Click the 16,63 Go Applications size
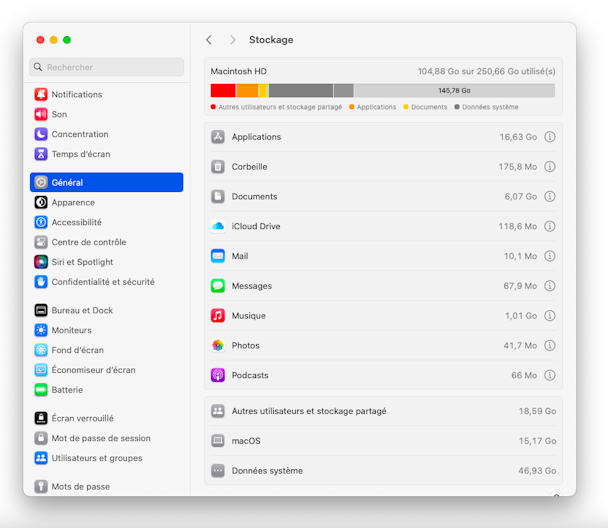 (518, 137)
